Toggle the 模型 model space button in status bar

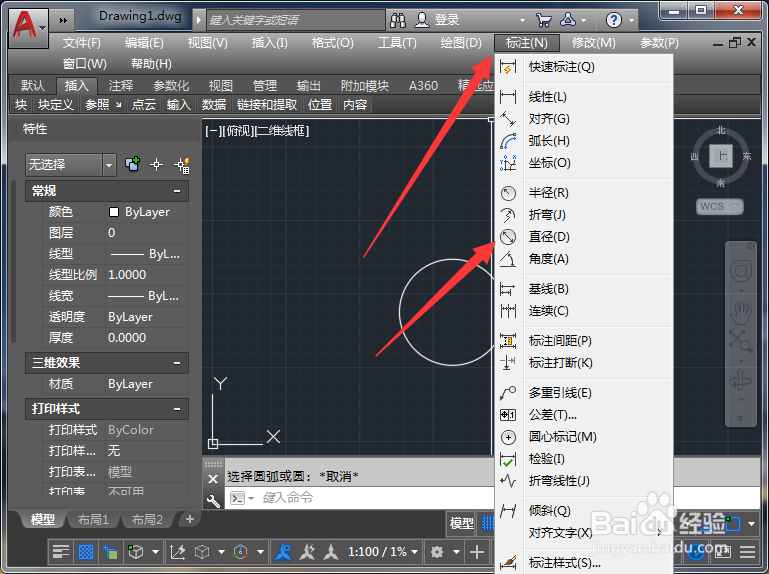(462, 523)
